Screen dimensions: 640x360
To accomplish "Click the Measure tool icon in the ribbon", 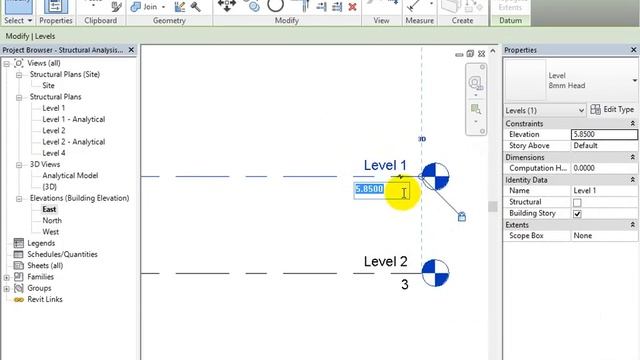I will click(x=413, y=6).
